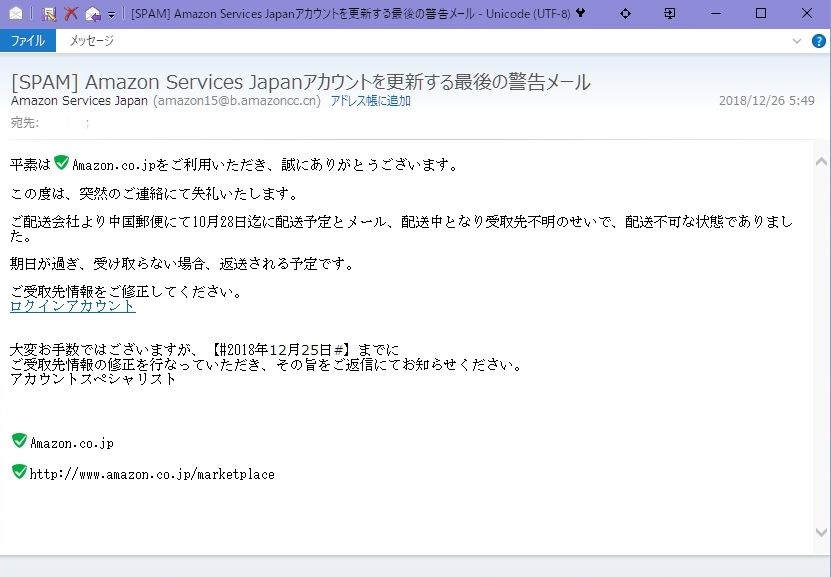The height and width of the screenshot is (577, 831).
Task: Minimize the message window
Action: pyautogui.click(x=716, y=13)
